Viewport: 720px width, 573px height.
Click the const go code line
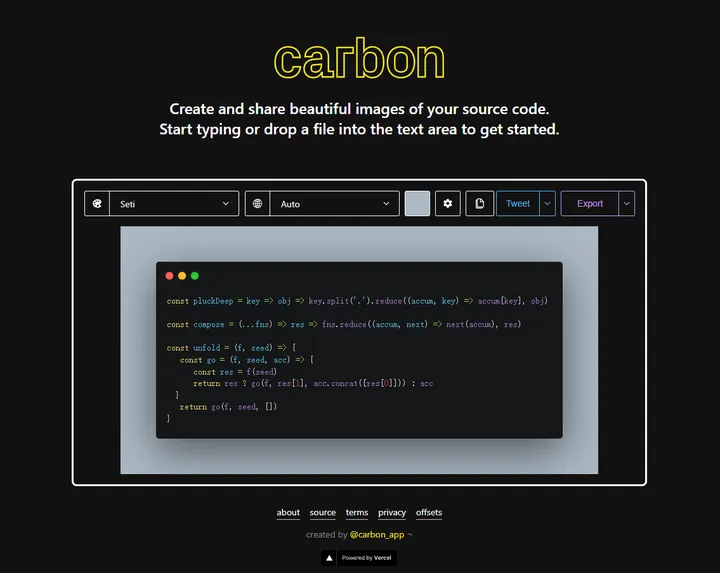click(x=247, y=360)
